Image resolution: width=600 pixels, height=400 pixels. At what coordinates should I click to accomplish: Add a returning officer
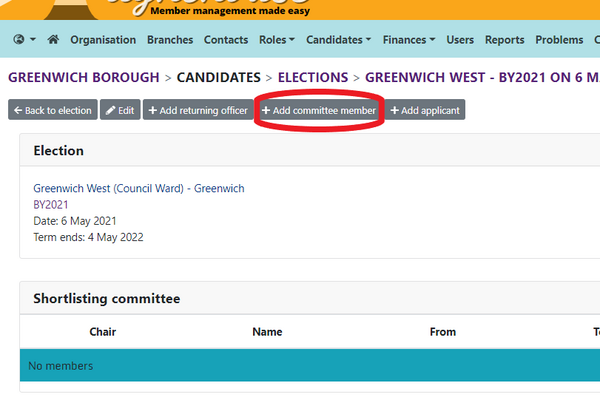(x=198, y=110)
